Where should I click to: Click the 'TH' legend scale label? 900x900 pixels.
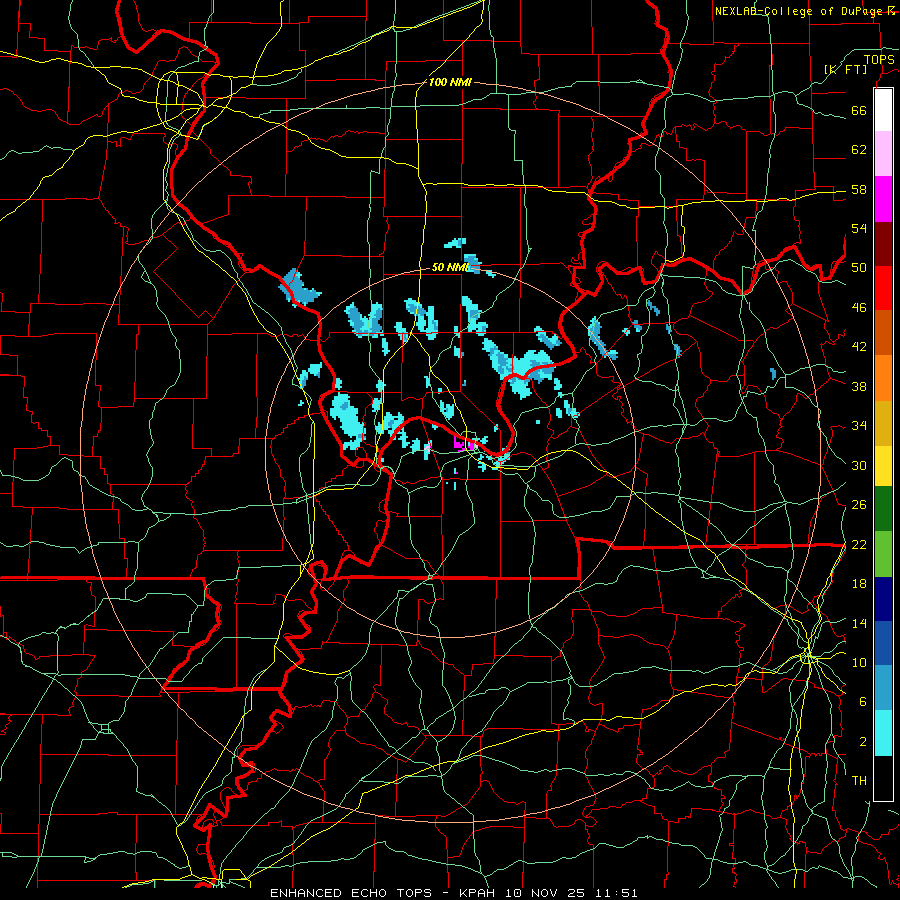(x=859, y=781)
